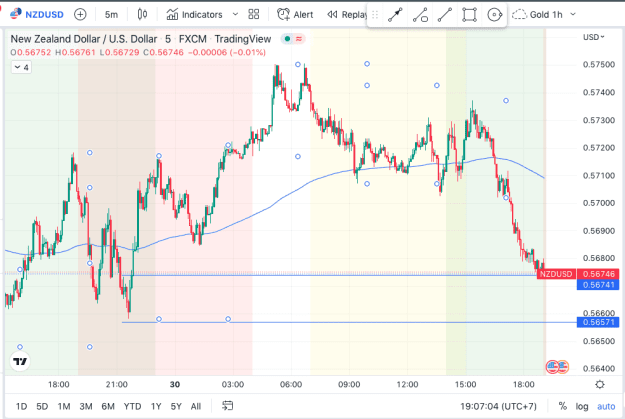
Task: Open indicator templates grid icon
Action: pos(254,15)
